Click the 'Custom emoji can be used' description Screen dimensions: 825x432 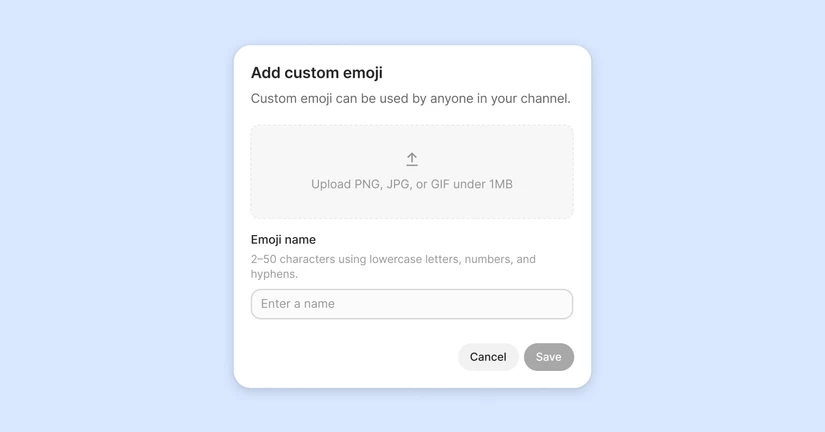pyautogui.click(x=410, y=98)
